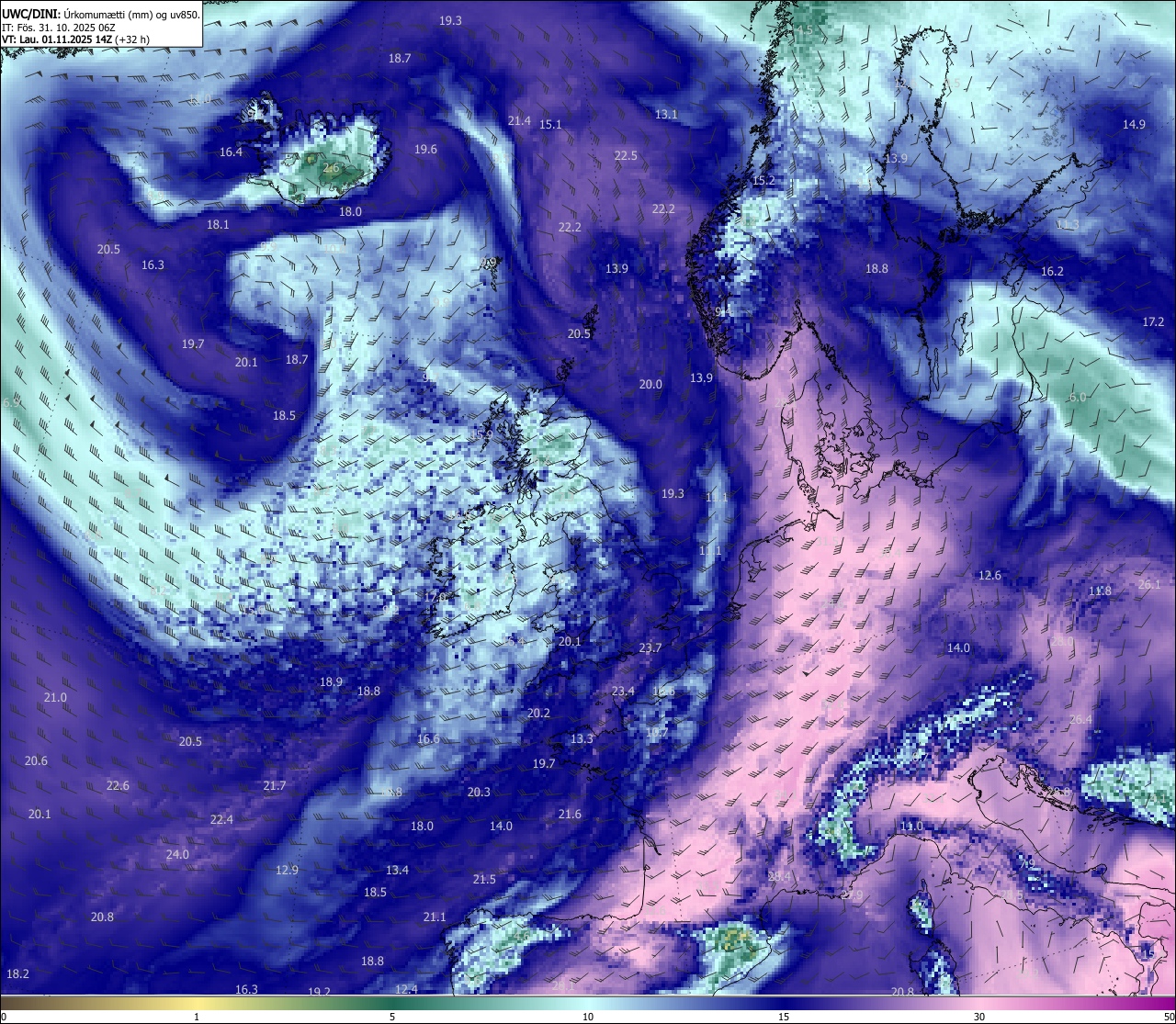1176x1024 pixels.
Task: Click the UWC/DINI Úrkomumætti title line
Action: pyautogui.click(x=101, y=14)
